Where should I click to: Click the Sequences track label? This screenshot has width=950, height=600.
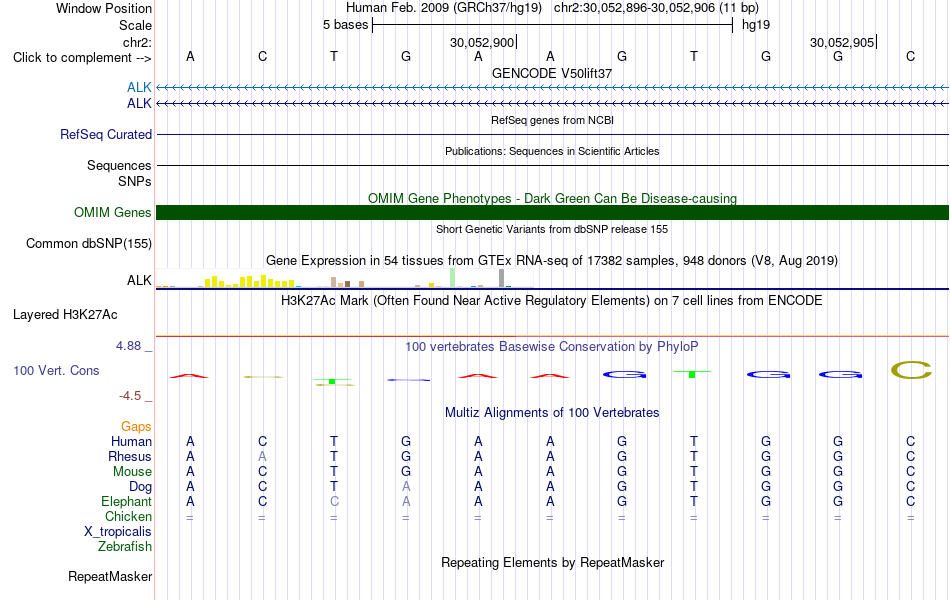point(119,165)
